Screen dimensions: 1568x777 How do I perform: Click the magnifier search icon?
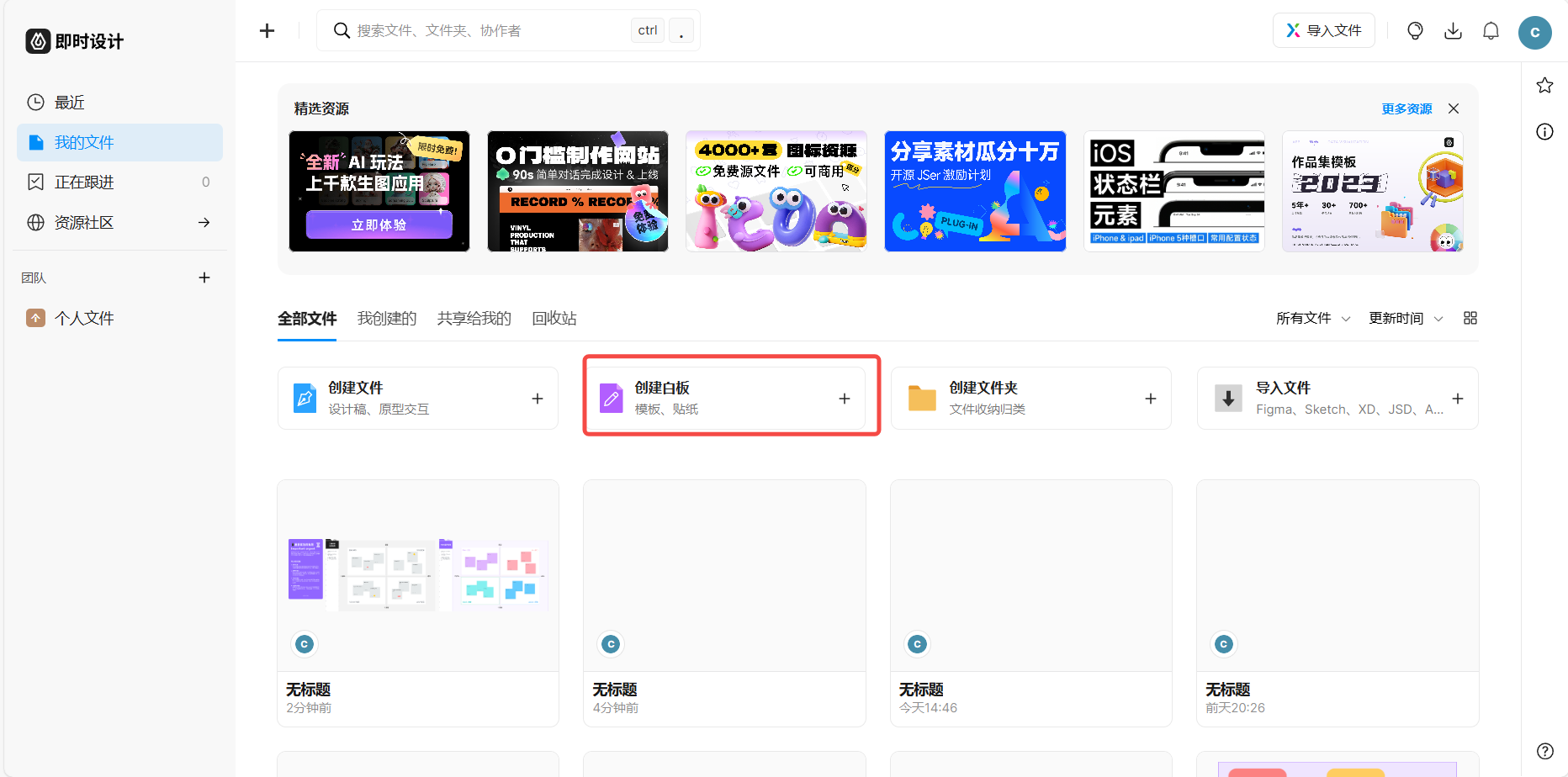342,31
